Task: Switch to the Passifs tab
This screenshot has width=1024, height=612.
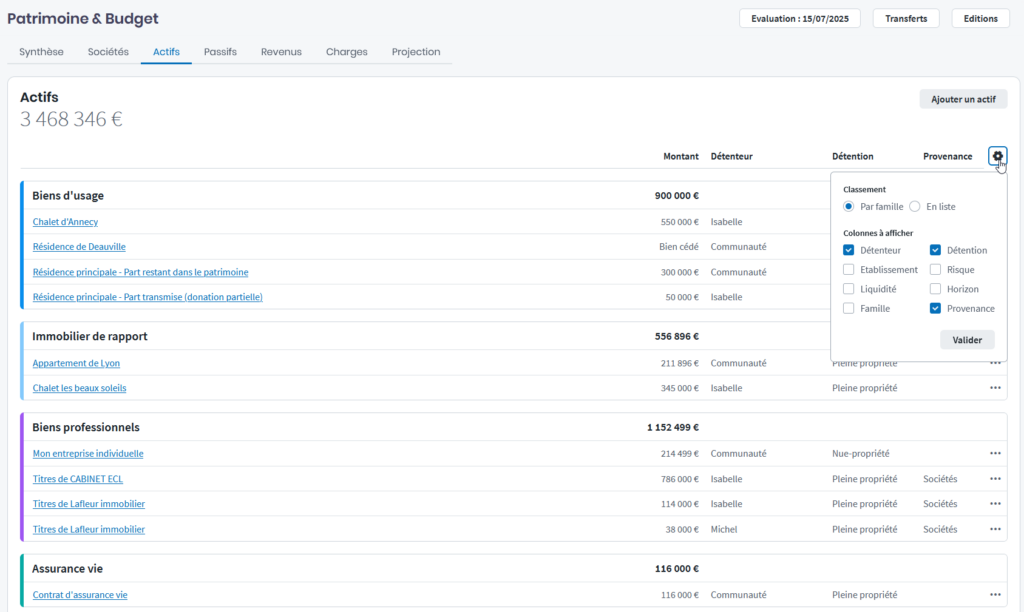Action: tap(220, 52)
